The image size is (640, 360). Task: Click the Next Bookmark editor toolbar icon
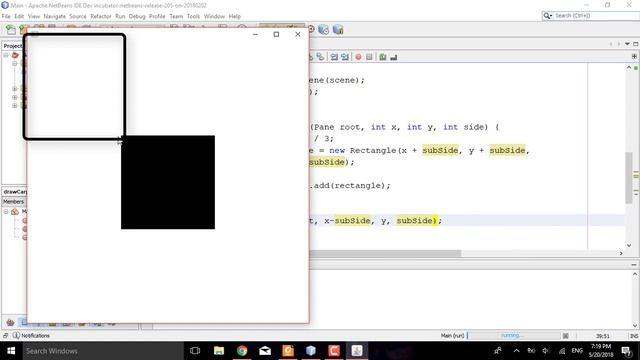320,57
